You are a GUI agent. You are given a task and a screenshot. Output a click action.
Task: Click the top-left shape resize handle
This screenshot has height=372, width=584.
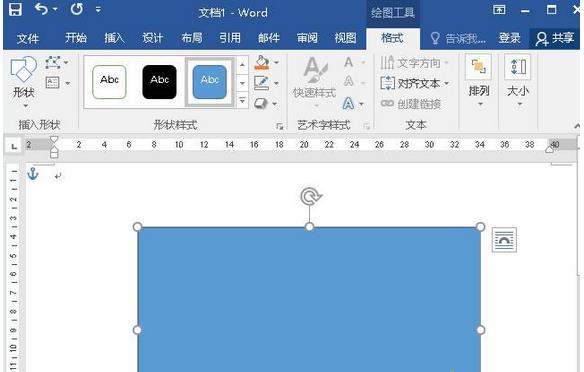pyautogui.click(x=137, y=227)
